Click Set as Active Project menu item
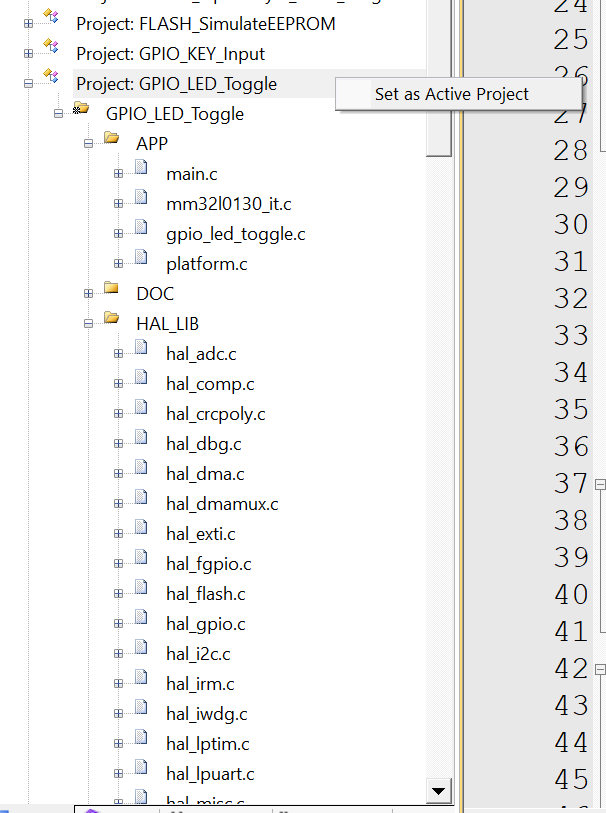 coord(451,95)
